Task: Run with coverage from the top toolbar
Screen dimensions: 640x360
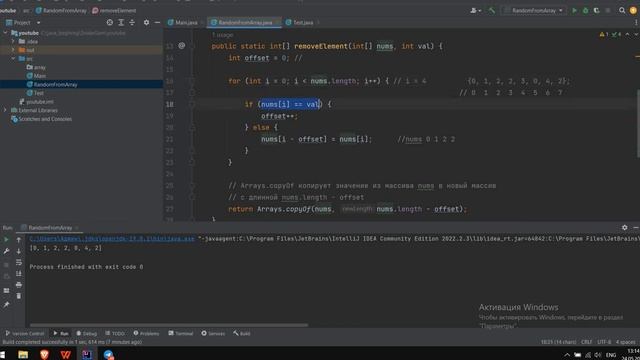Action: (596, 11)
